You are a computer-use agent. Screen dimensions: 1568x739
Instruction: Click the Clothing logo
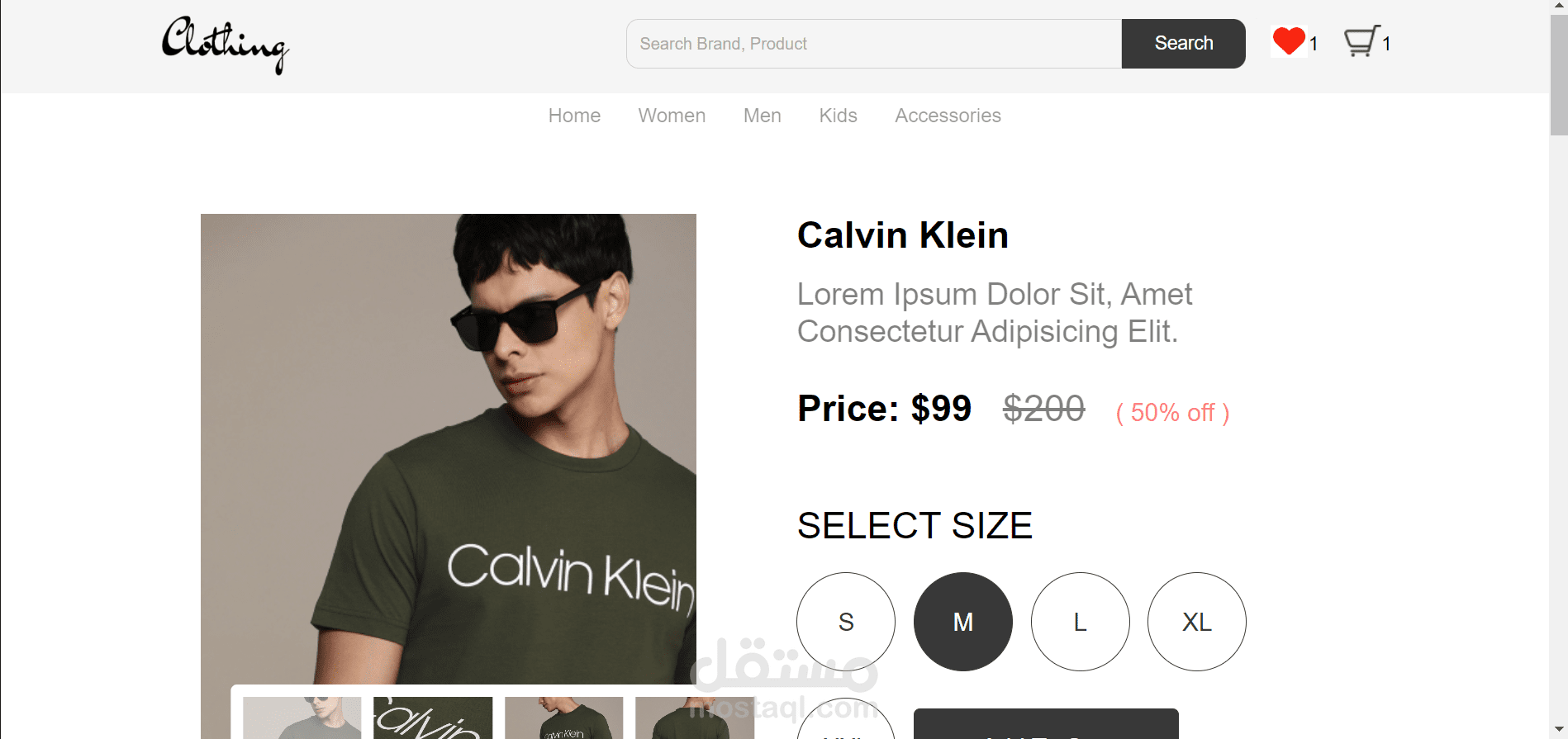pyautogui.click(x=225, y=45)
